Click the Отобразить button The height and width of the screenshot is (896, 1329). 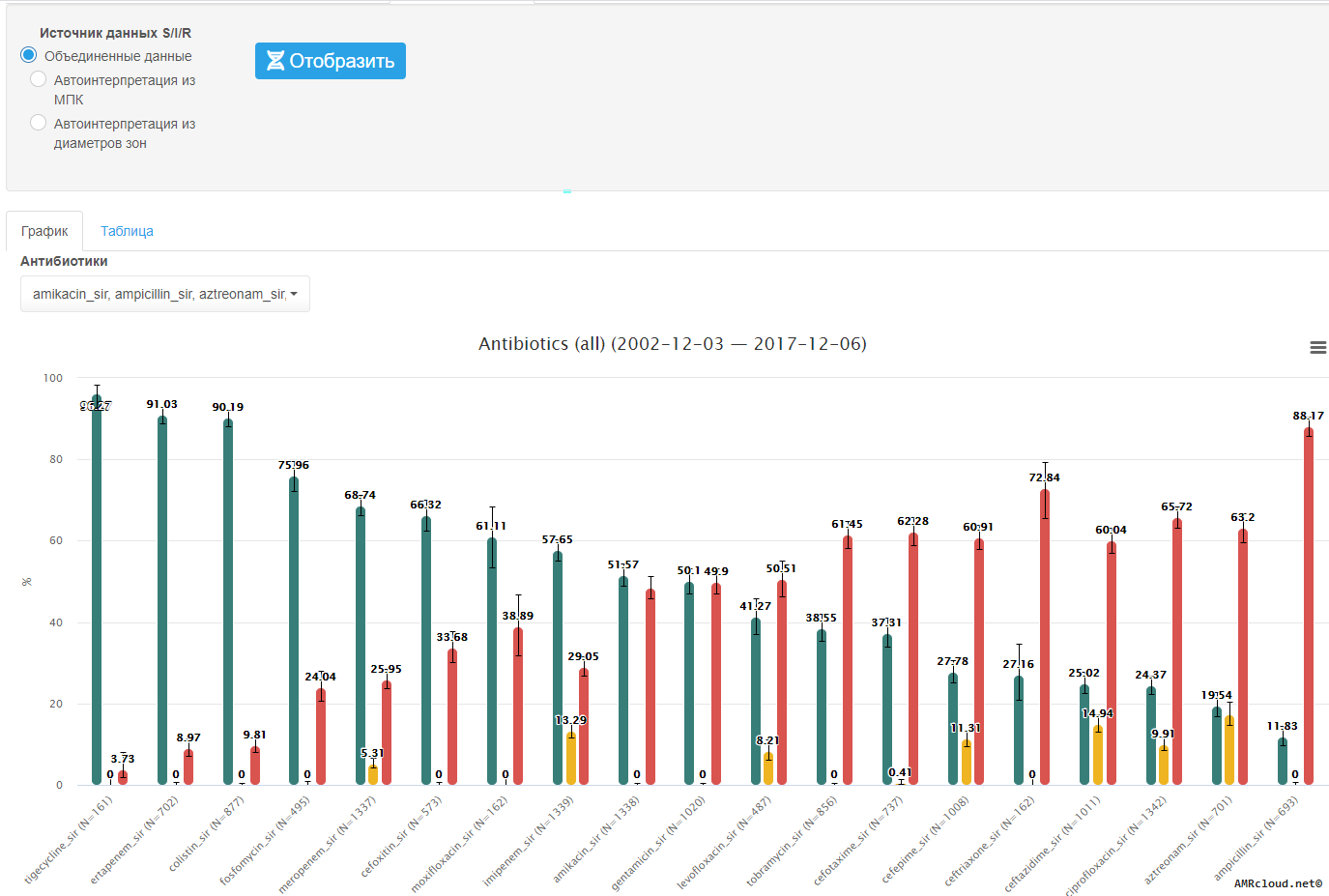click(331, 61)
